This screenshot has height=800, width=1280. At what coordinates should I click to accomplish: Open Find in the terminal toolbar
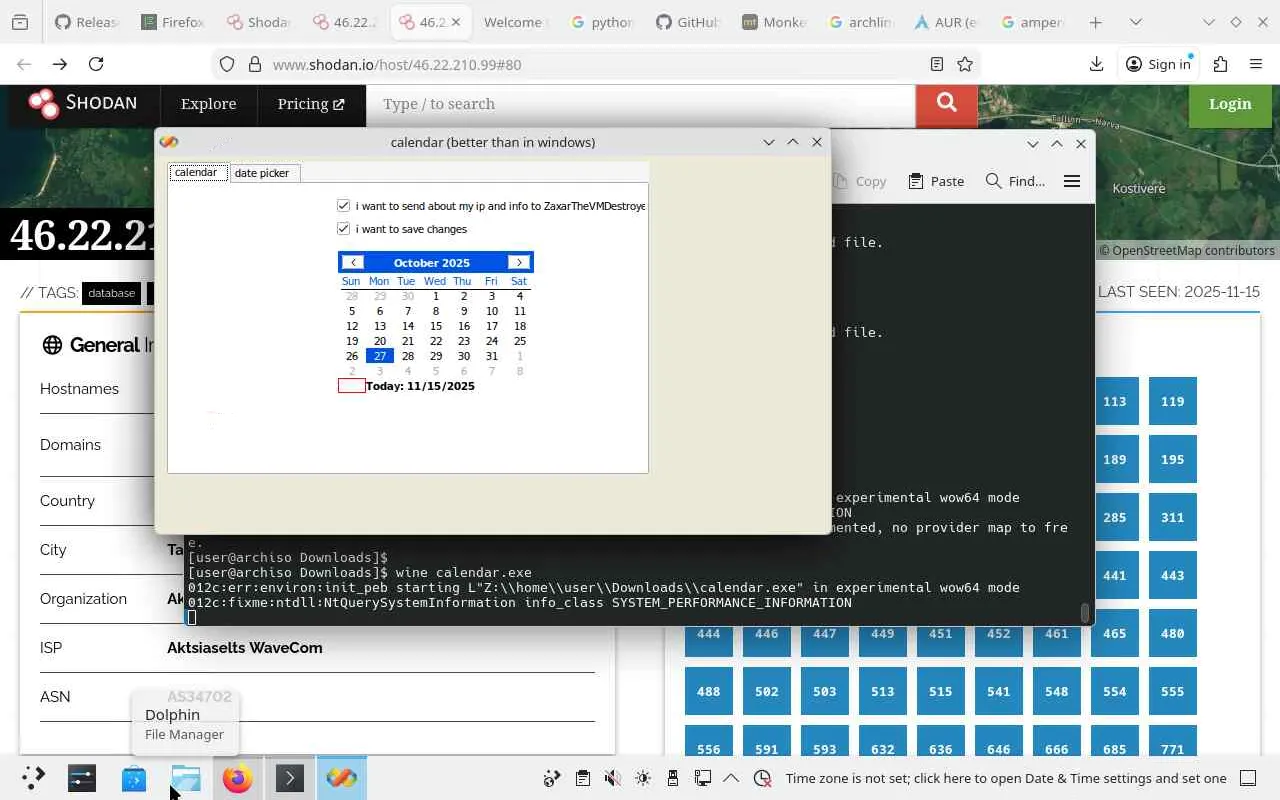click(1015, 181)
